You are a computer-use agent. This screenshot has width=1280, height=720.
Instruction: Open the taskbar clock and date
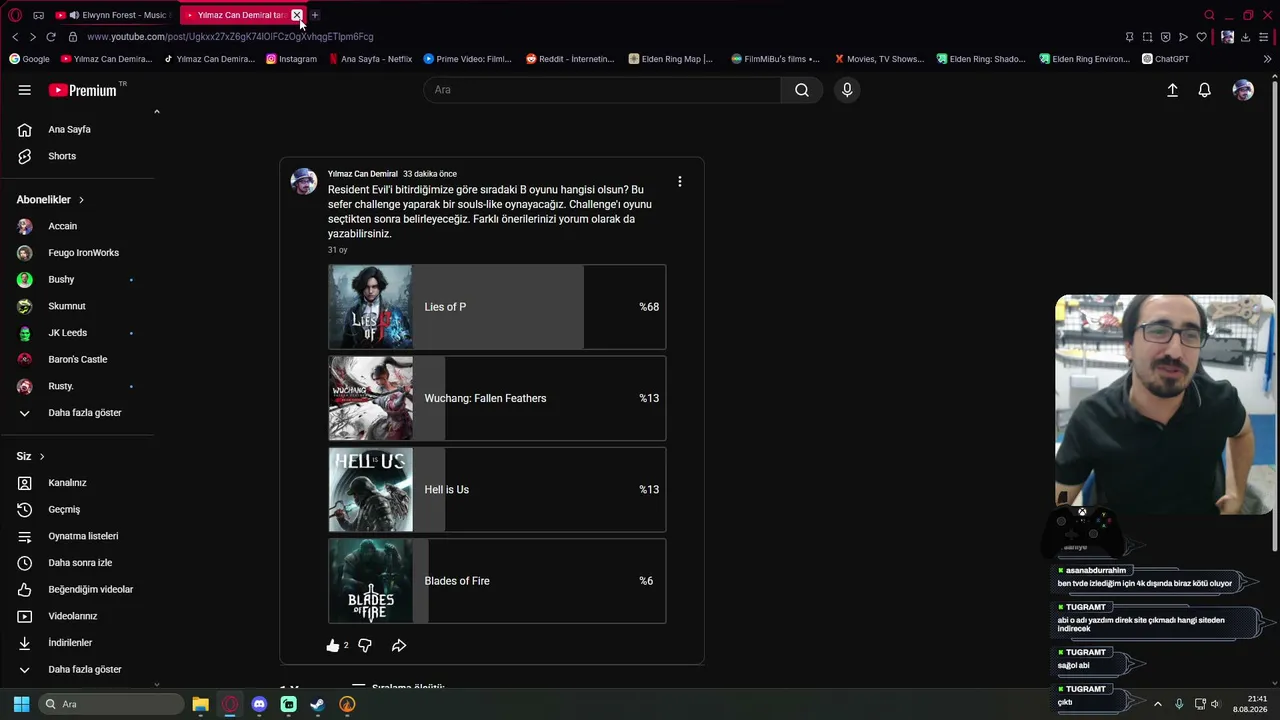coord(1251,704)
